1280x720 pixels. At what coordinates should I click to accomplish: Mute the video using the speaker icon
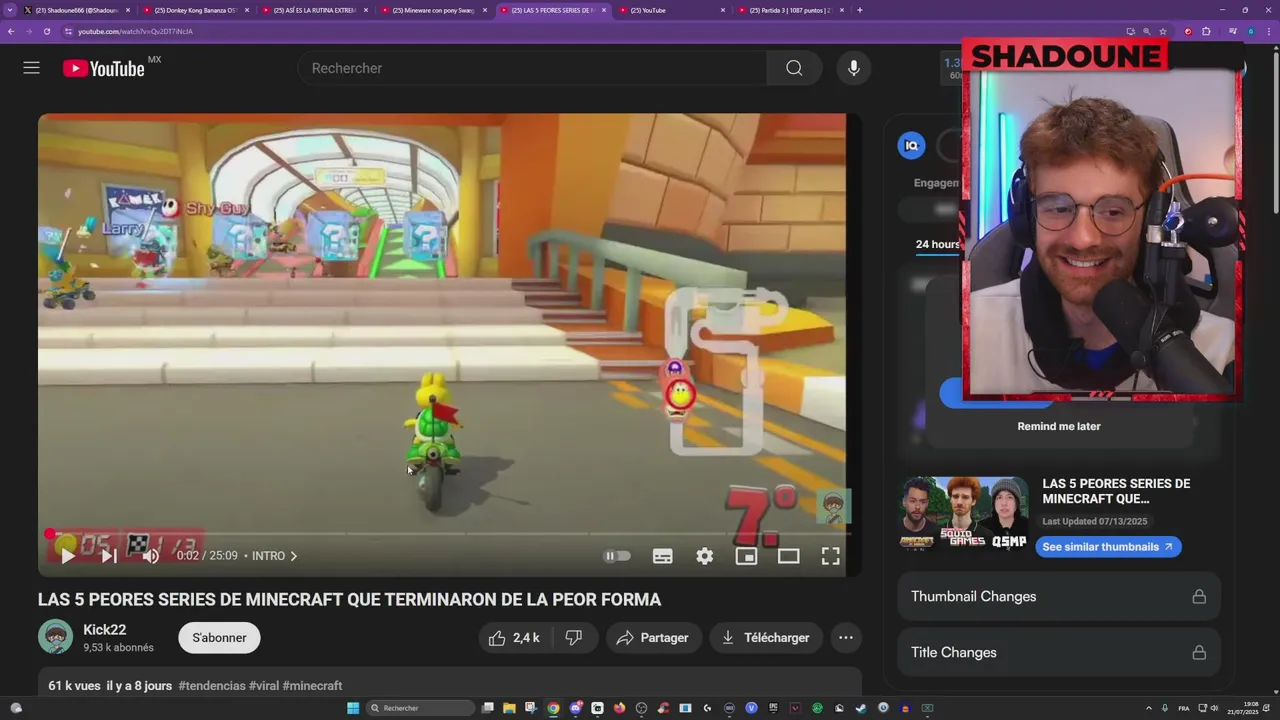point(151,556)
